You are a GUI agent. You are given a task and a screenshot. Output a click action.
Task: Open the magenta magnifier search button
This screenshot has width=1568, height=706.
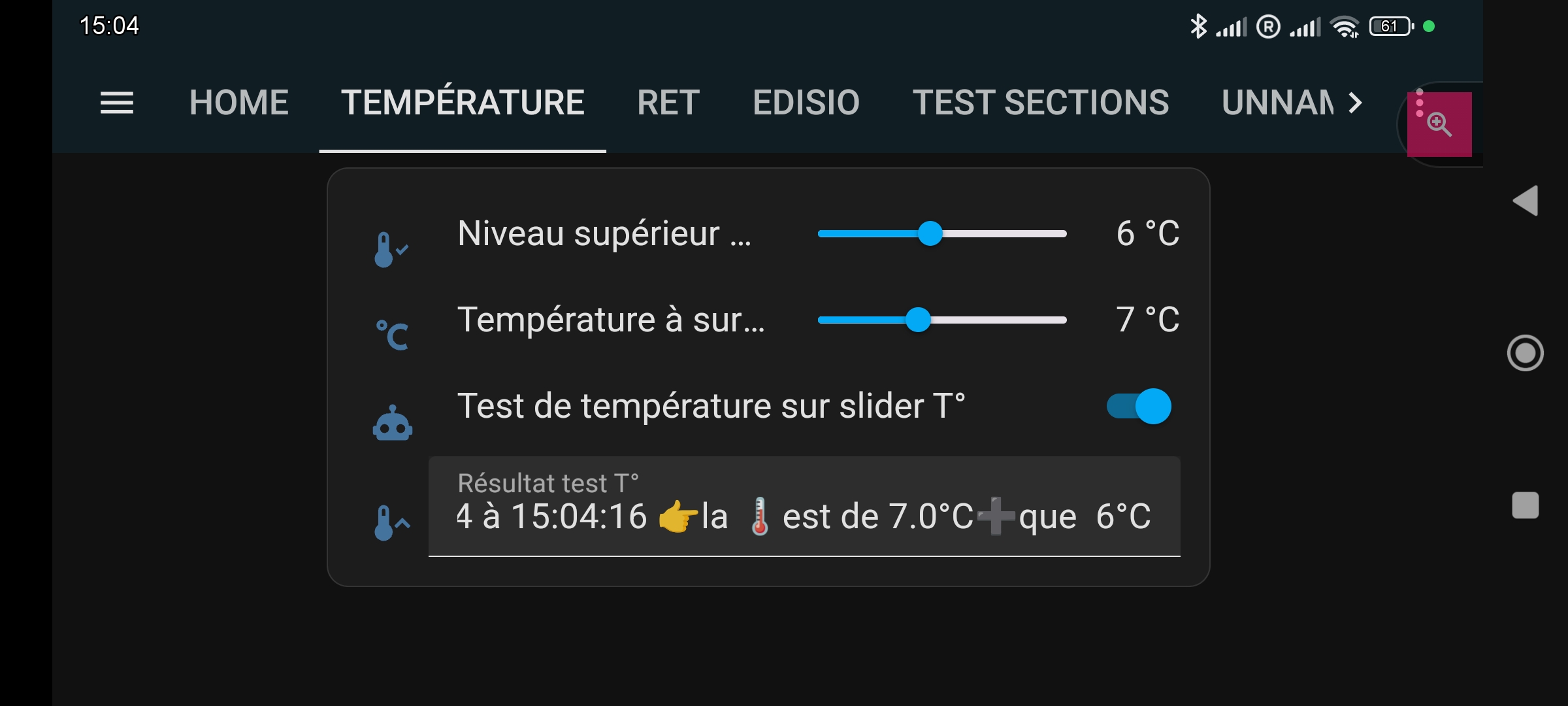point(1439,124)
